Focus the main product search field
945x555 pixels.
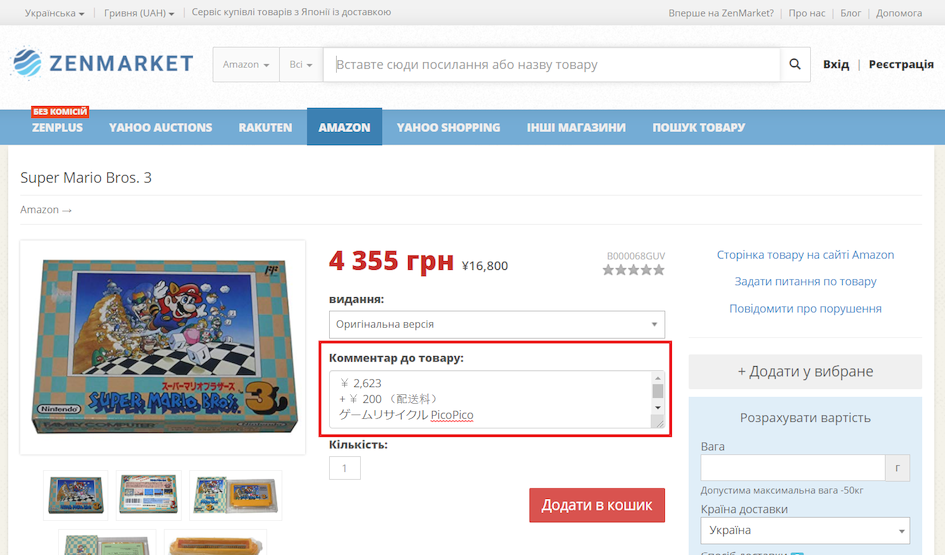[551, 64]
